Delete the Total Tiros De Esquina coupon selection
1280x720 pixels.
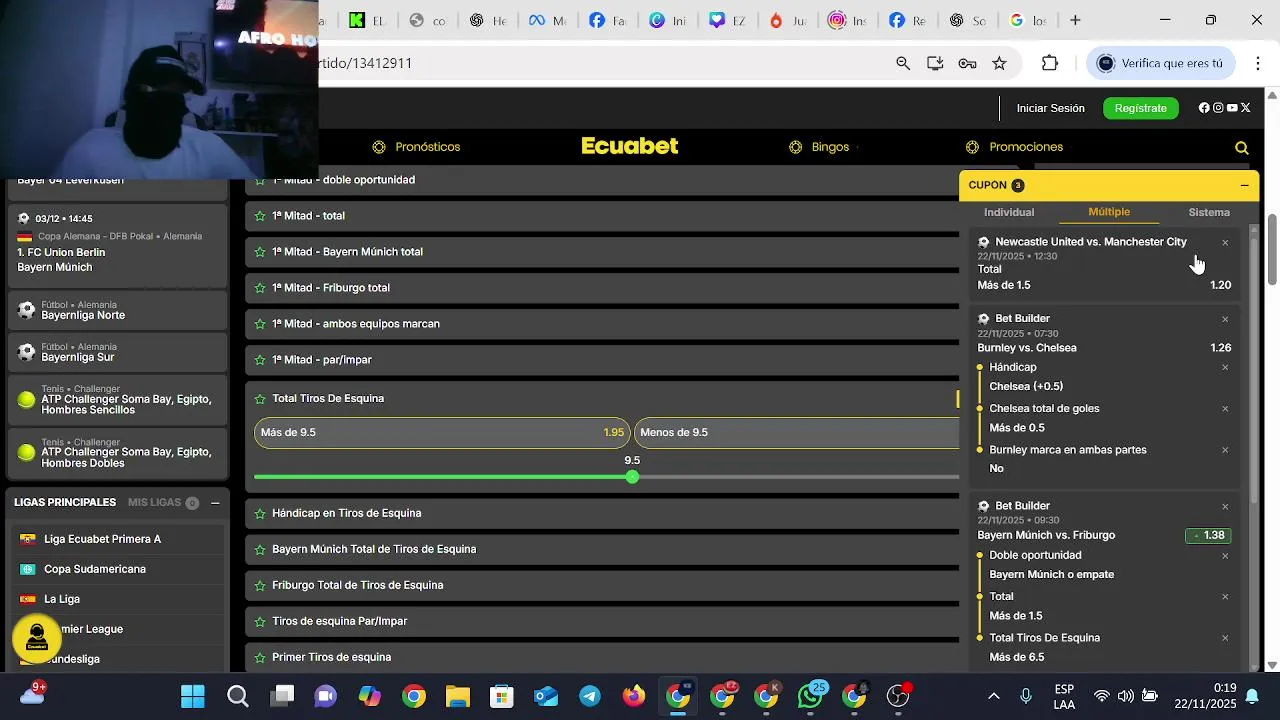point(1225,638)
